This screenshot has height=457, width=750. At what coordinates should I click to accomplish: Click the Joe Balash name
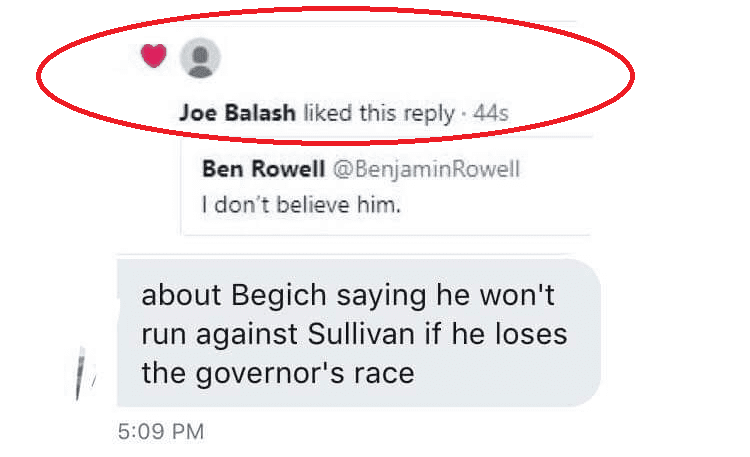pyautogui.click(x=237, y=113)
